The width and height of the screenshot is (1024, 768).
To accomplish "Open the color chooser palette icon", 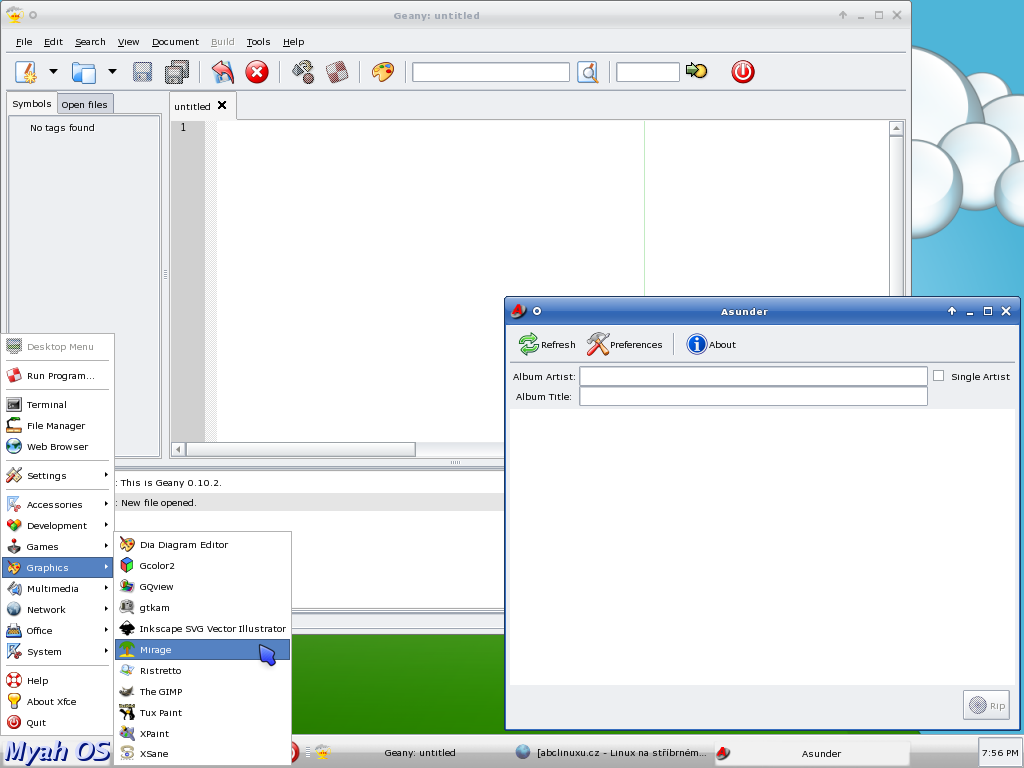I will 383,72.
